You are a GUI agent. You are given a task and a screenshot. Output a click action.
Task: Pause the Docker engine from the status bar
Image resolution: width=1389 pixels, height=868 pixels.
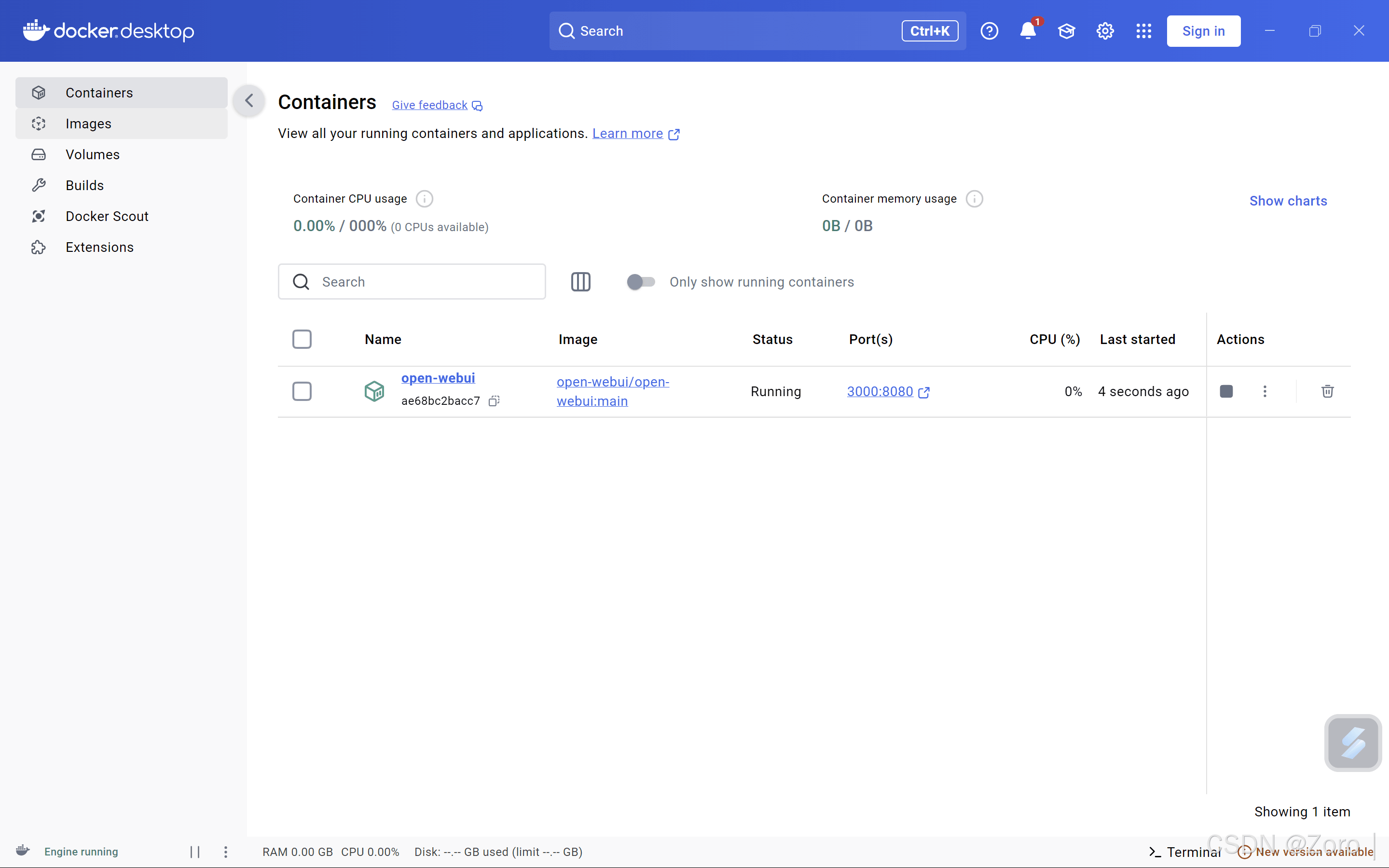(194, 851)
